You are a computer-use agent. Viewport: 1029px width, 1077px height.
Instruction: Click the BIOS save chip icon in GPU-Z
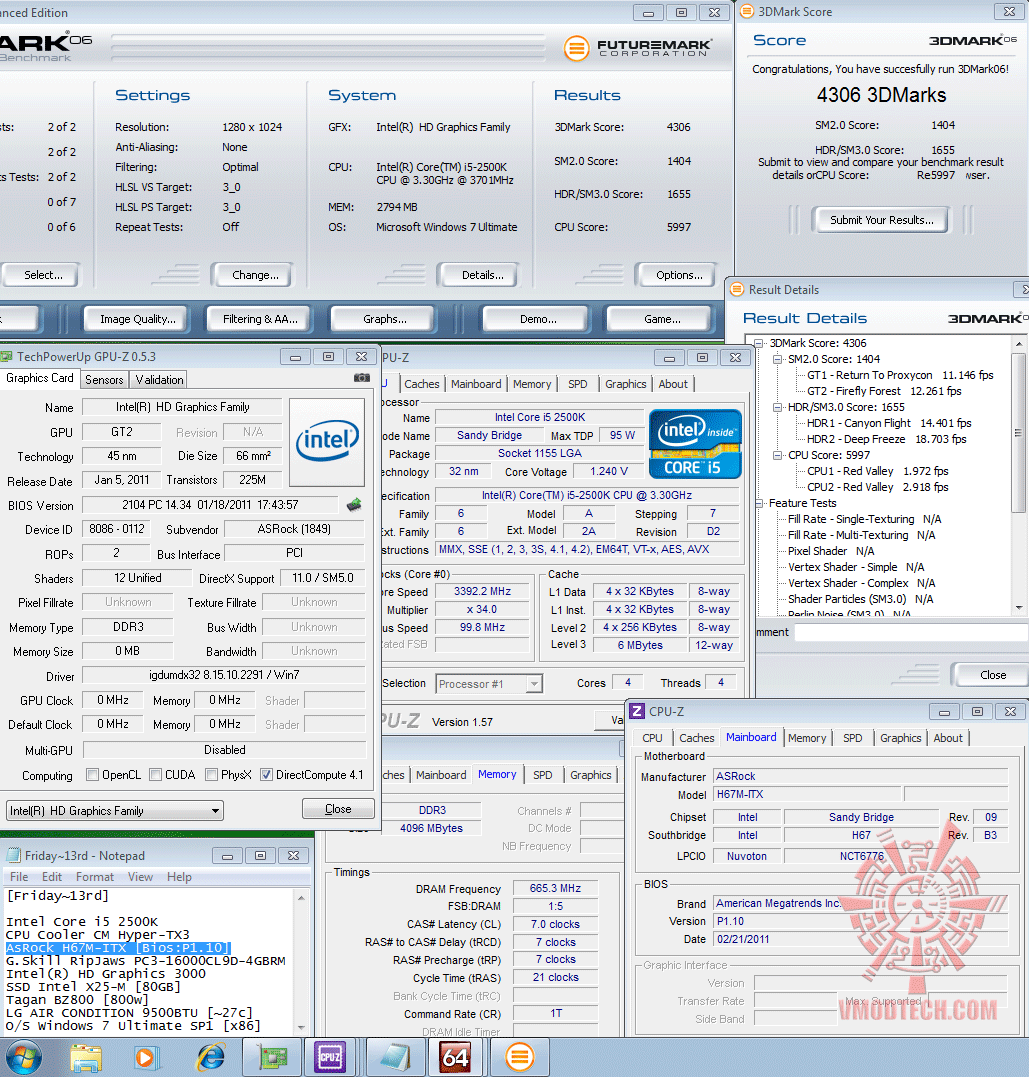pos(354,505)
